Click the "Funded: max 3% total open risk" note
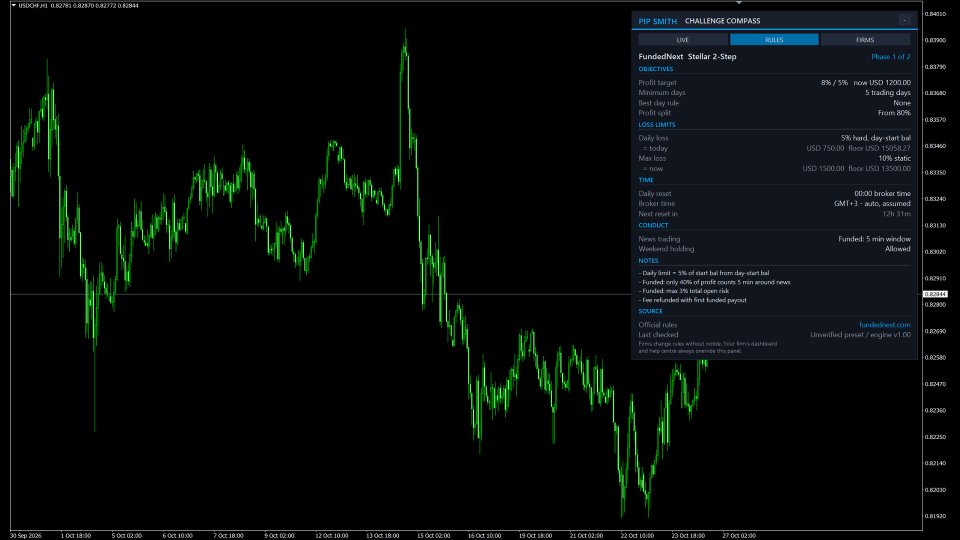Viewport: 960px width, 540px height. point(684,291)
